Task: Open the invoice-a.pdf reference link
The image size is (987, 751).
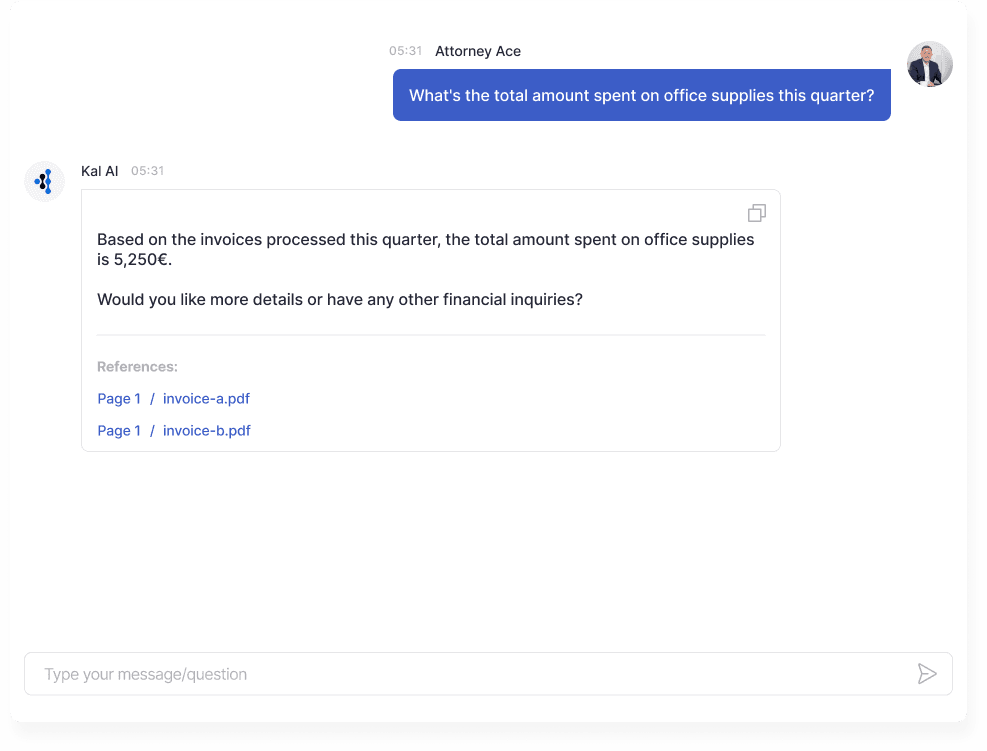Action: point(206,398)
